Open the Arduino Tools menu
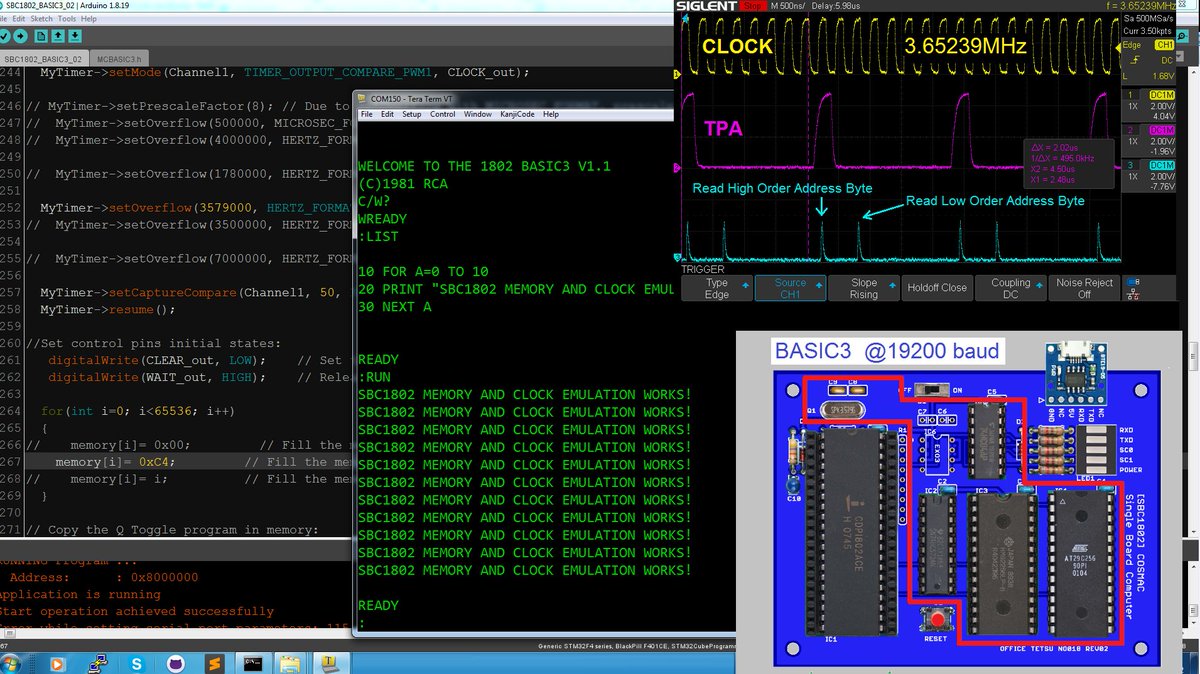The height and width of the screenshot is (674, 1200). (x=67, y=19)
